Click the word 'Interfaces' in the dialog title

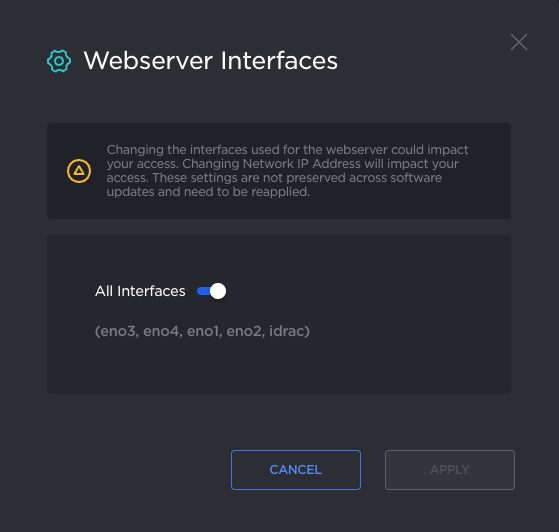click(x=279, y=60)
